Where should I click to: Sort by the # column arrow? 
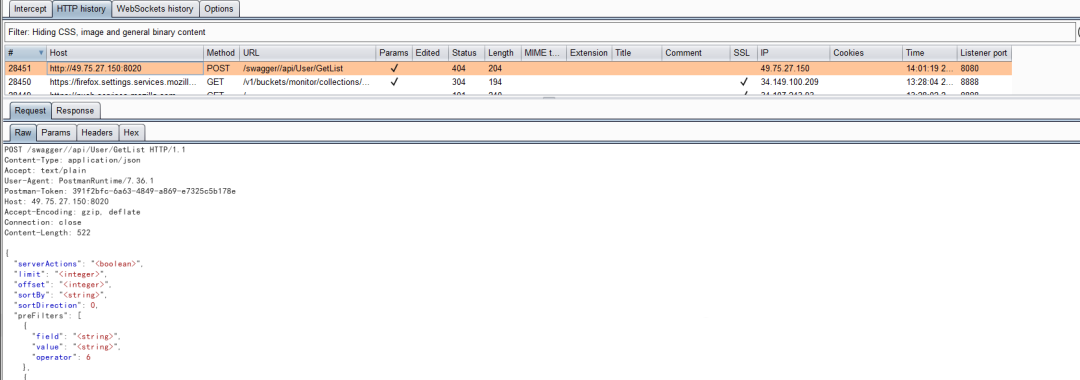click(41, 53)
